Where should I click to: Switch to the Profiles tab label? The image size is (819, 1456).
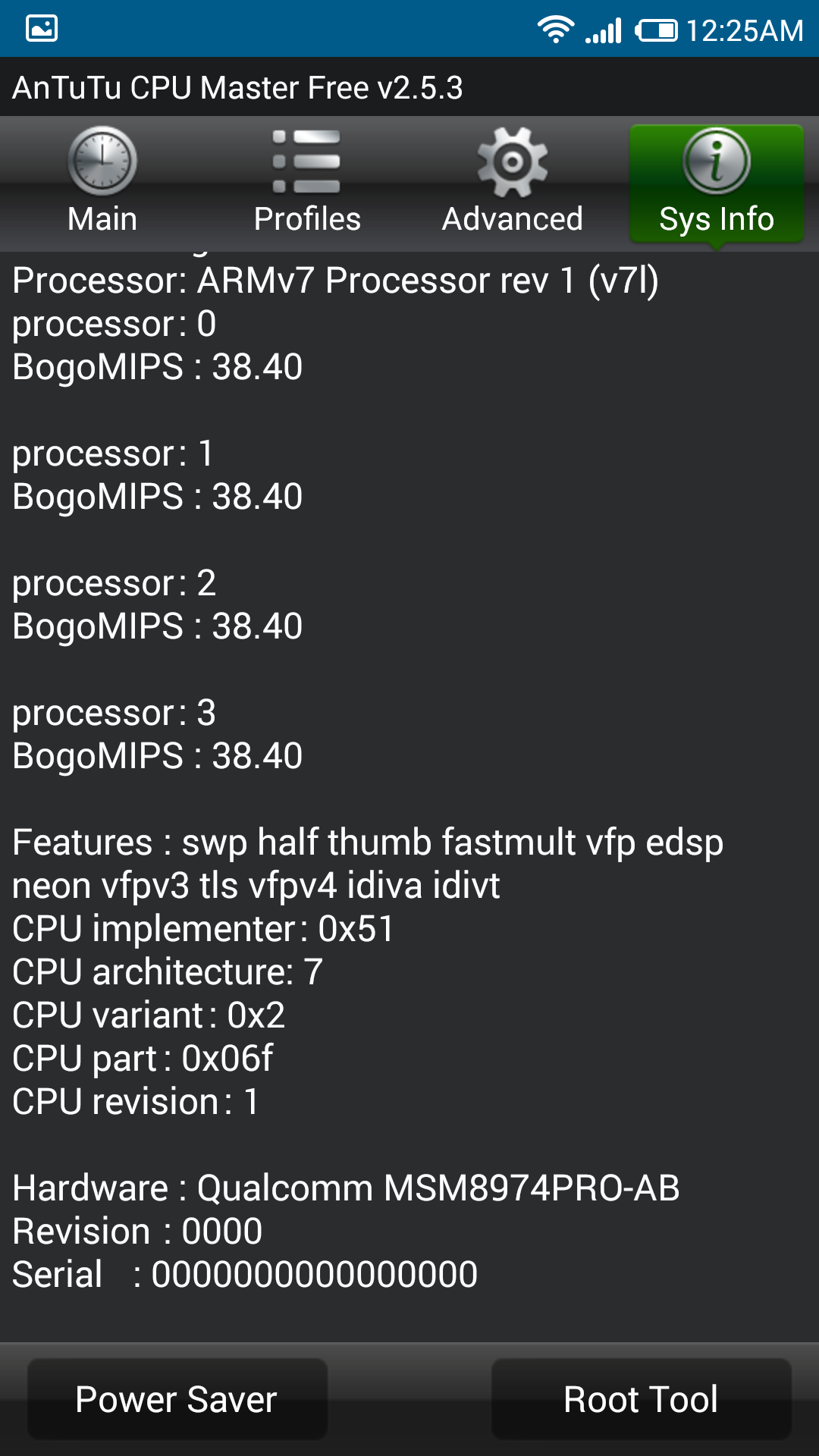point(307,219)
